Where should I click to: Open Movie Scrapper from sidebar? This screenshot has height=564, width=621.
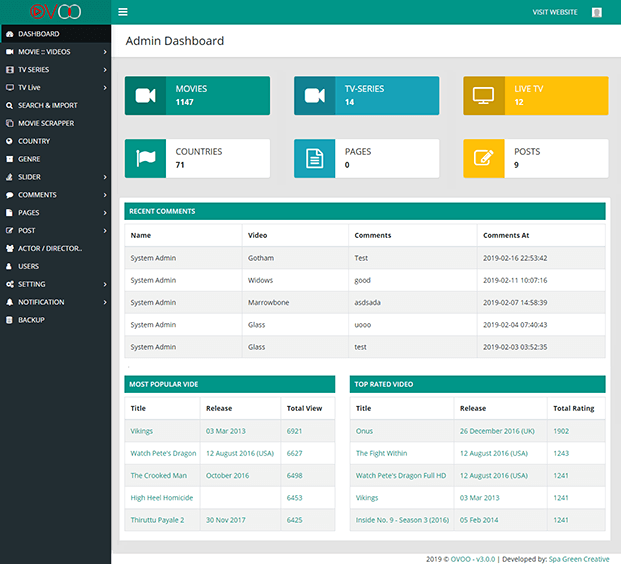pyautogui.click(x=48, y=123)
